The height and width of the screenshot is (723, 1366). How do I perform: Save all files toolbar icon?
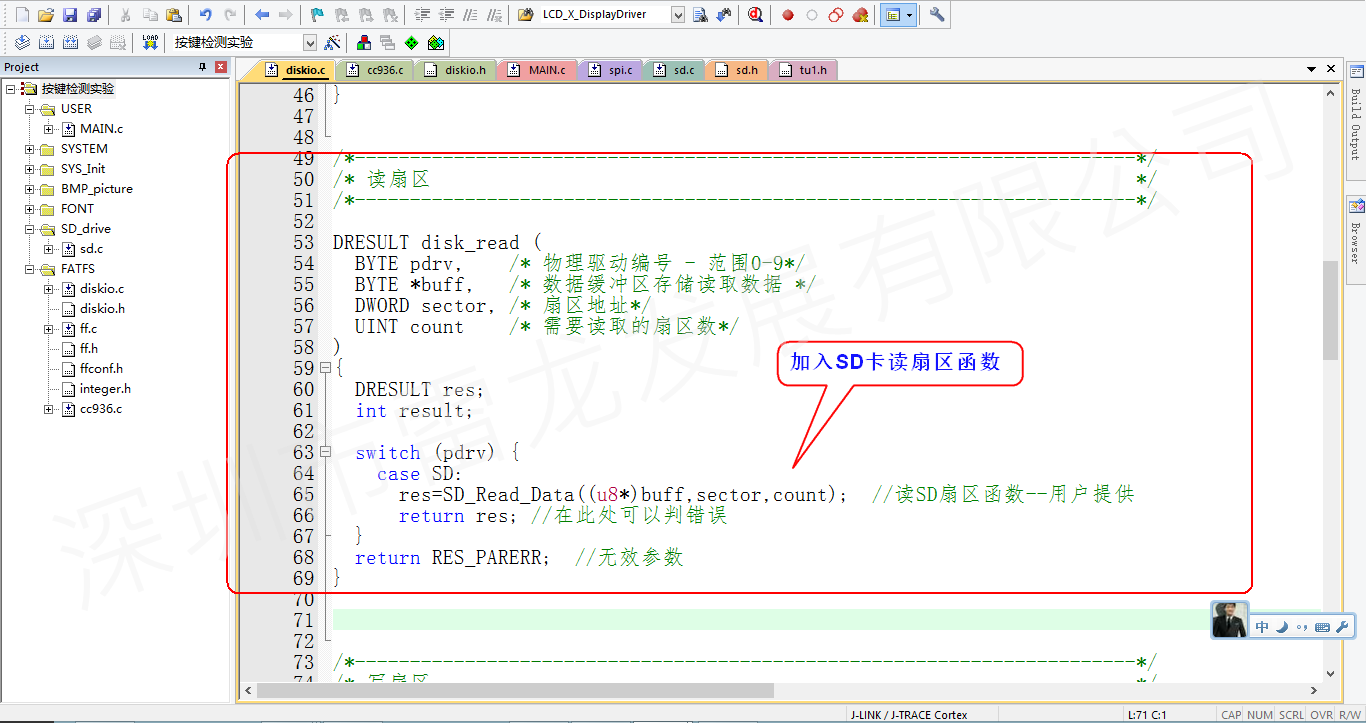point(94,15)
